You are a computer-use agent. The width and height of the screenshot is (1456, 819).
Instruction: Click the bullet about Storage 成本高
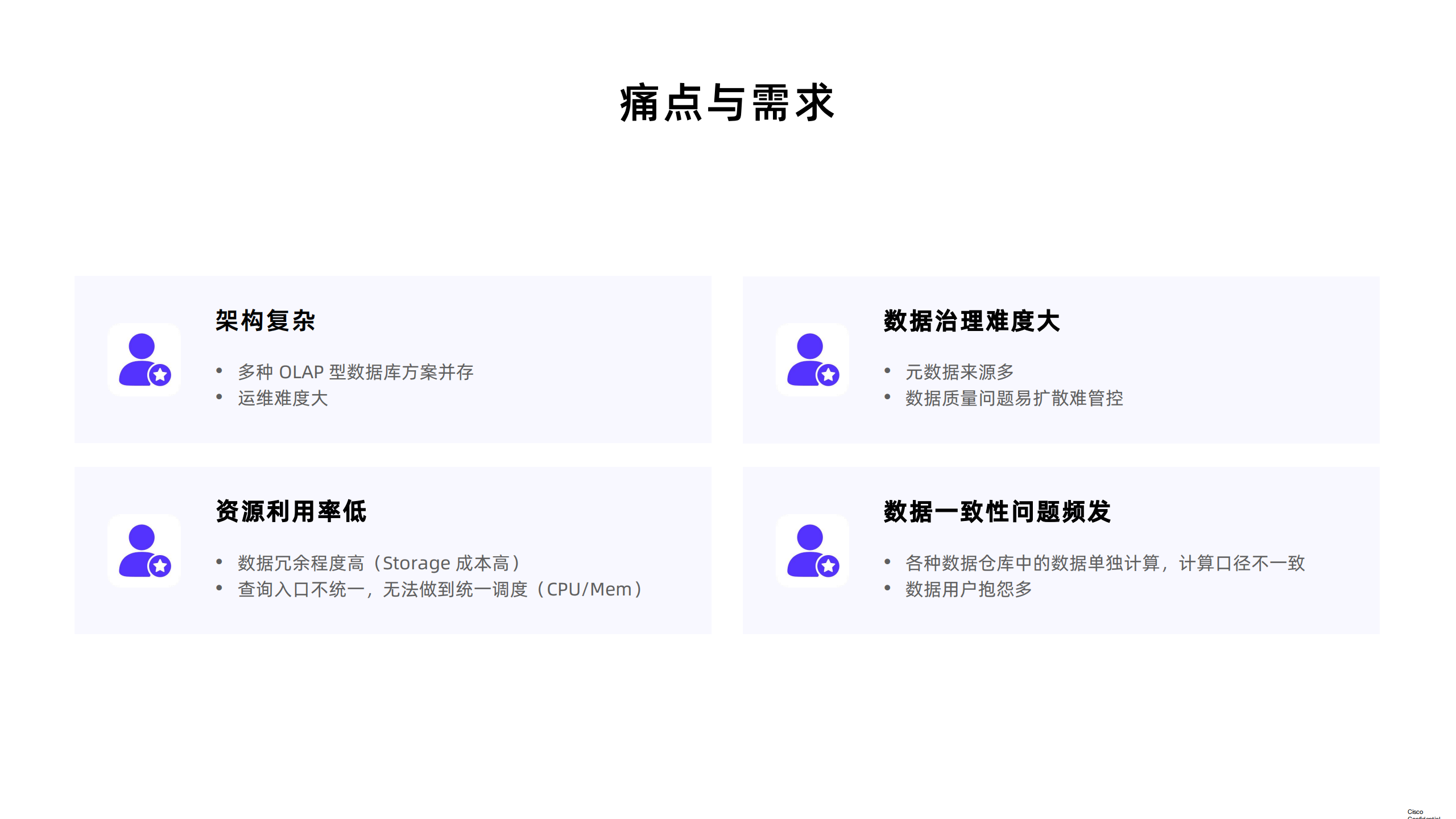(379, 563)
